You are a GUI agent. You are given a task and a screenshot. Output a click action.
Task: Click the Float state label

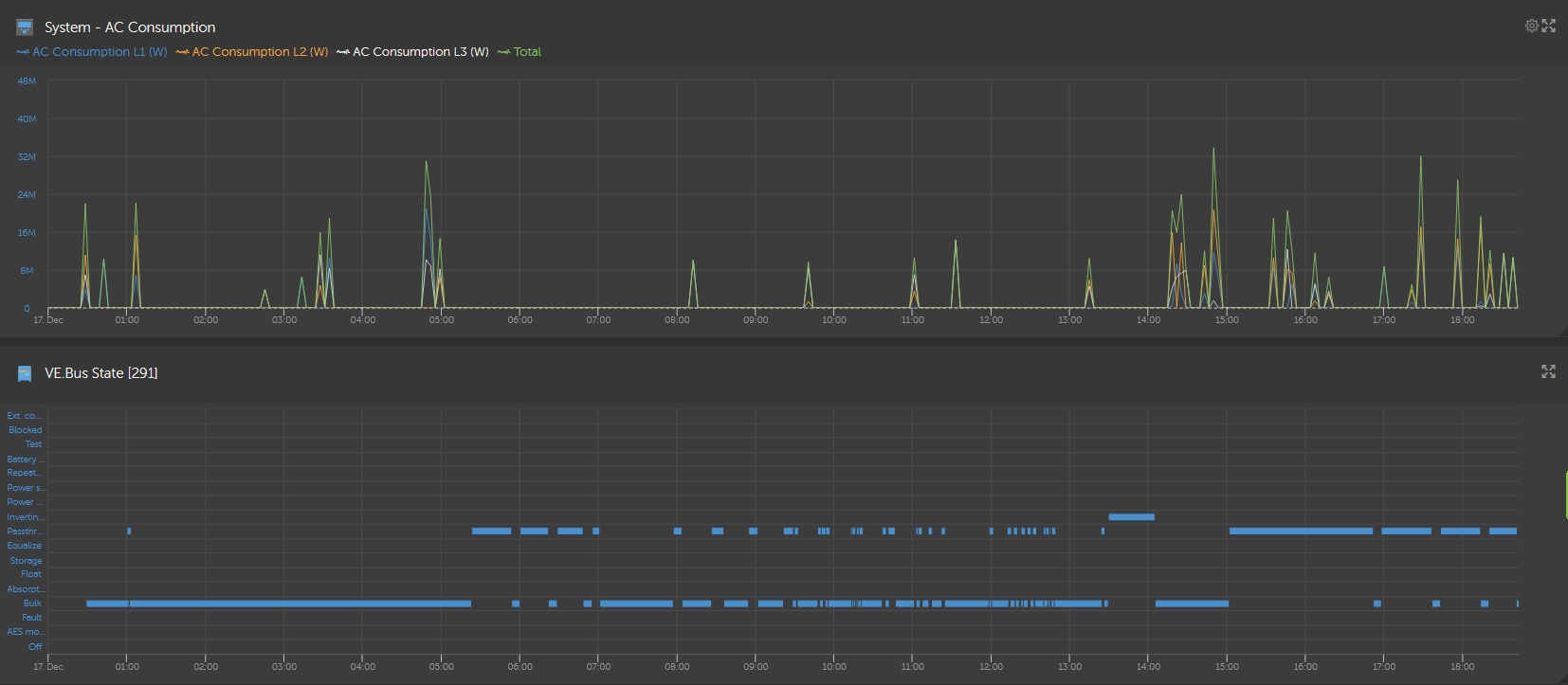[x=31, y=574]
